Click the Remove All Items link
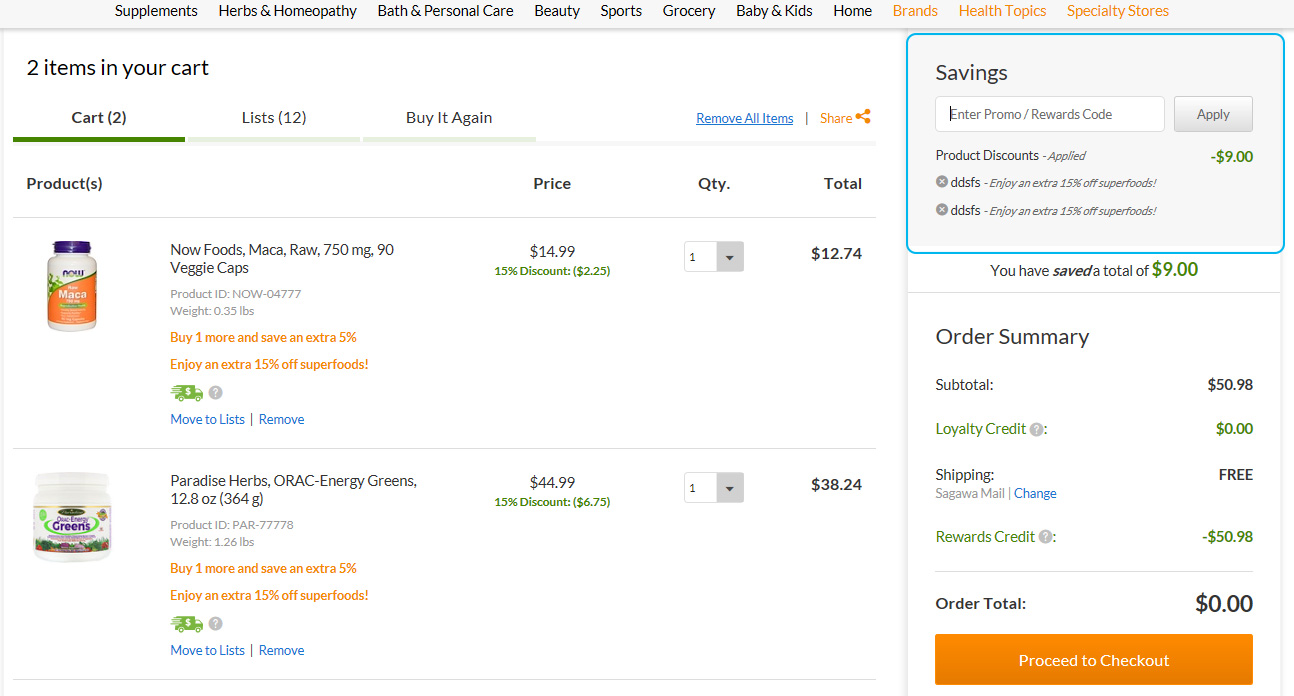 (x=745, y=118)
